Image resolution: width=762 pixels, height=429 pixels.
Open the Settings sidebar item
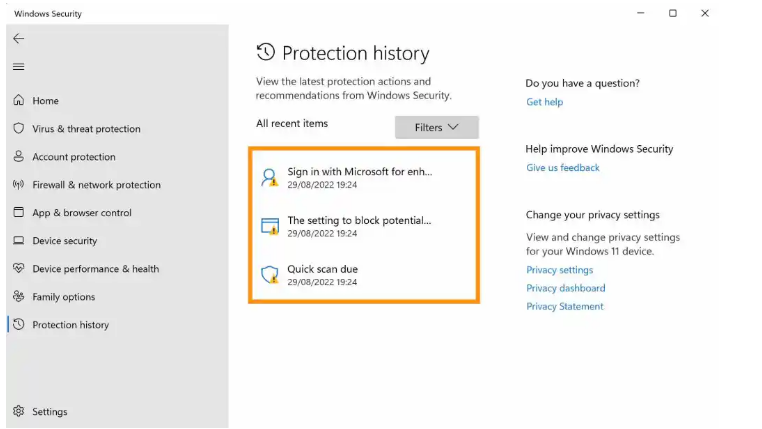click(49, 412)
